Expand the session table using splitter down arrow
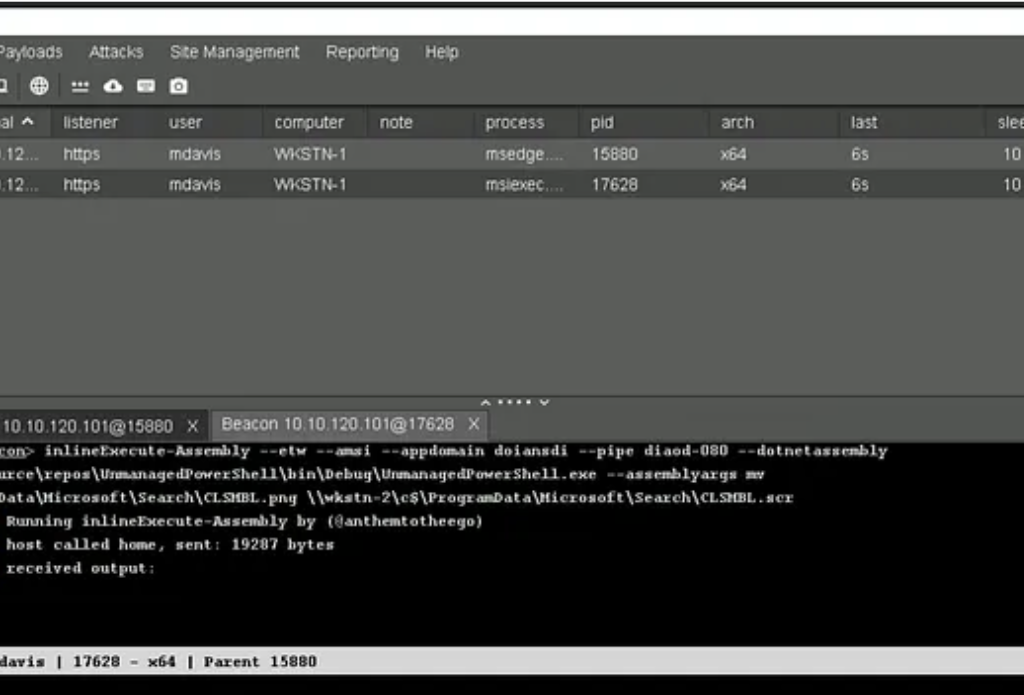This screenshot has width=1024, height=695. (544, 402)
